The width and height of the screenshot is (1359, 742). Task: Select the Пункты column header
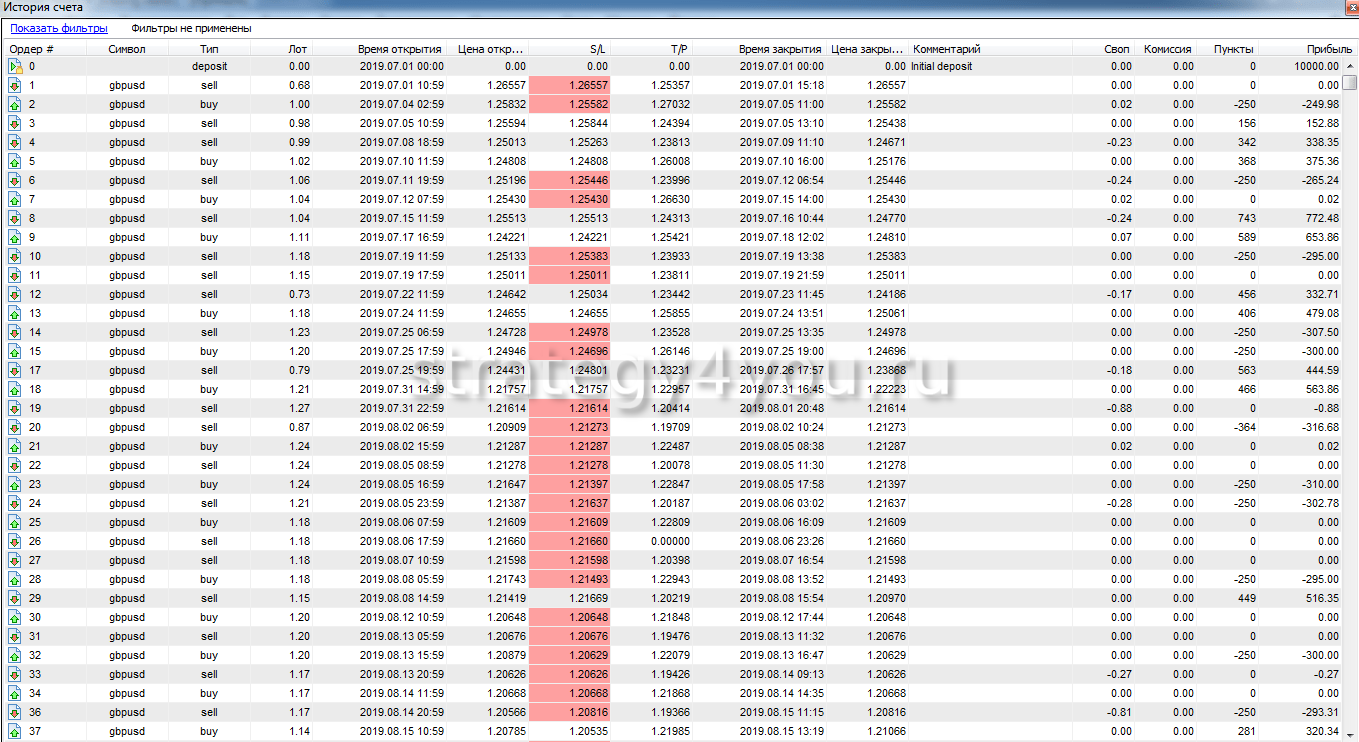1233,49
